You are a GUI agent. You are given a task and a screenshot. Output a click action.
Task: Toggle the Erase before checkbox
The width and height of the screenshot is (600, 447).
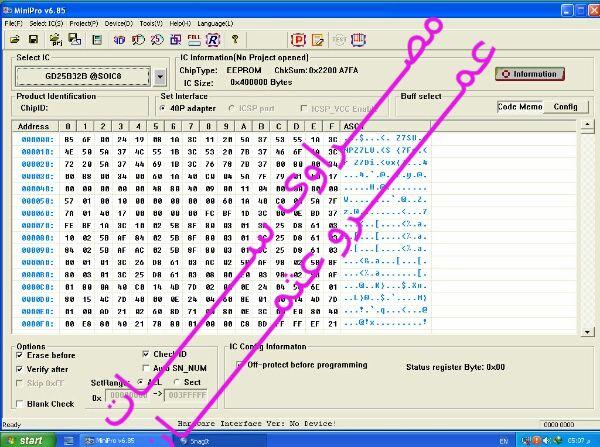coord(21,355)
